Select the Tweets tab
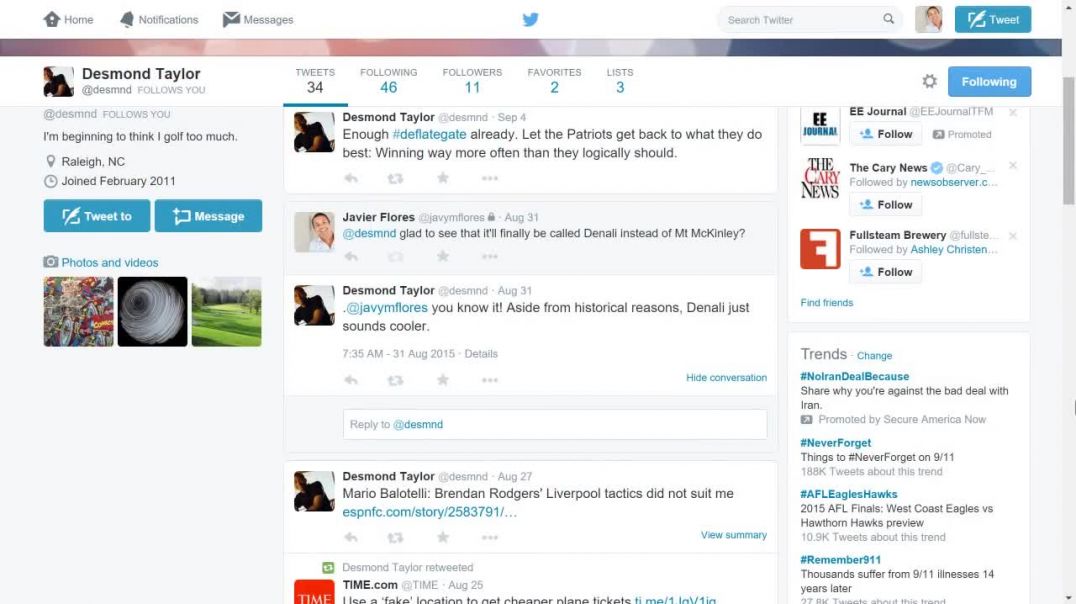Image resolution: width=1076 pixels, height=604 pixels. click(x=315, y=81)
